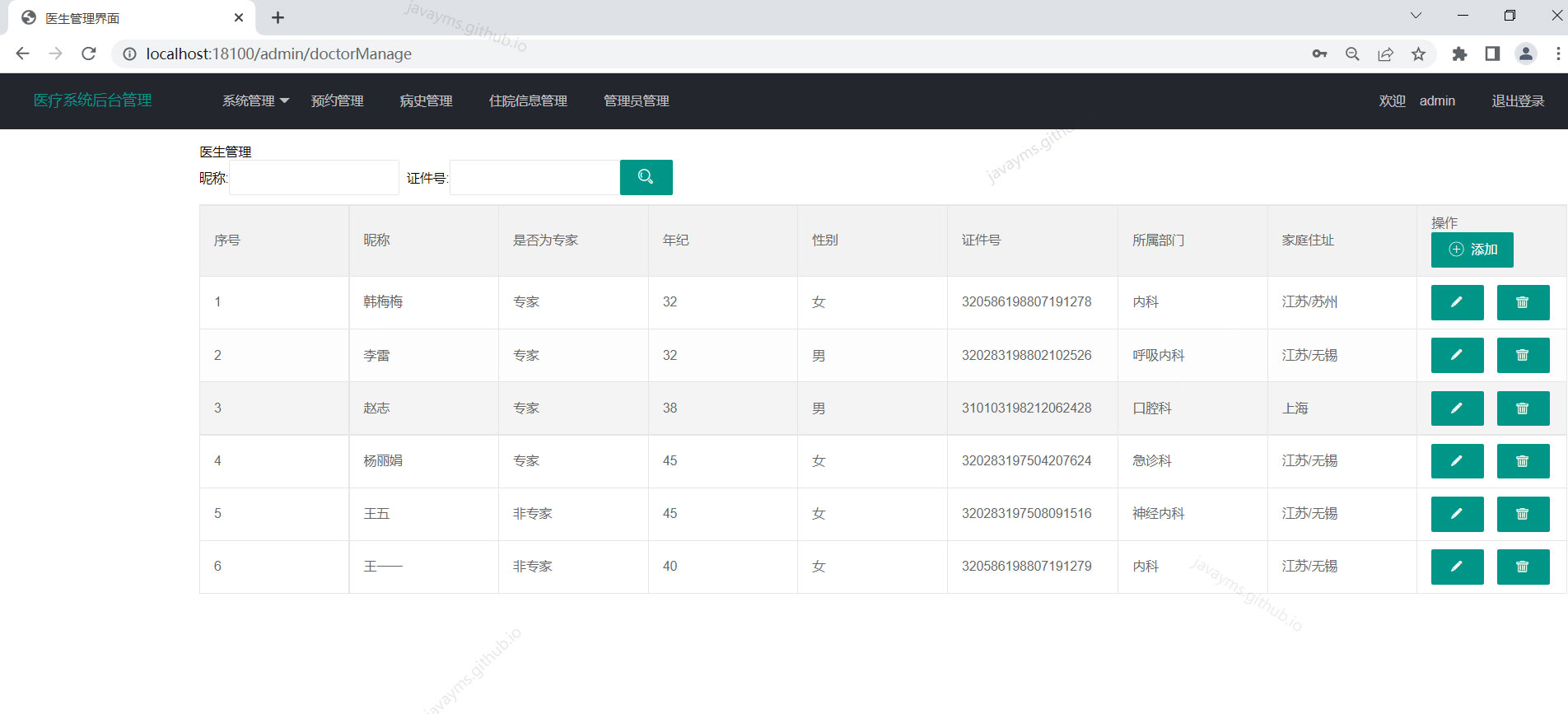The image size is (1568, 714).
Task: Open browser extensions puzzle icon
Action: pos(1459,54)
